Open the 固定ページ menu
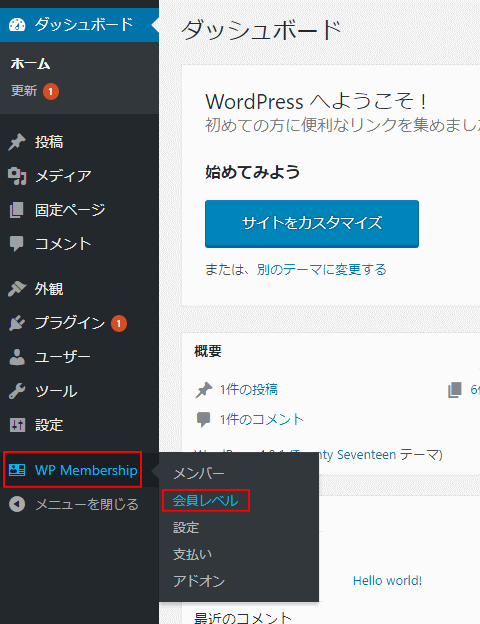This screenshot has height=624, width=480. pyautogui.click(x=79, y=210)
